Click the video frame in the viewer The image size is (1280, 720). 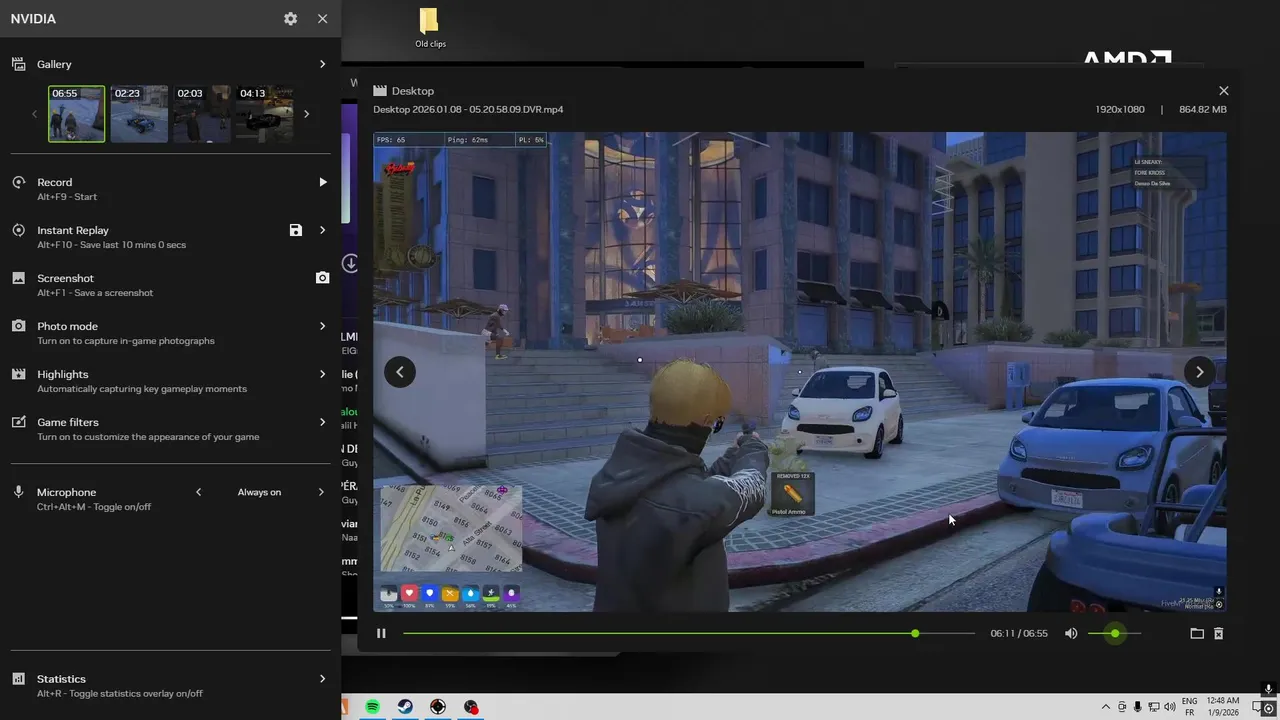pos(800,372)
